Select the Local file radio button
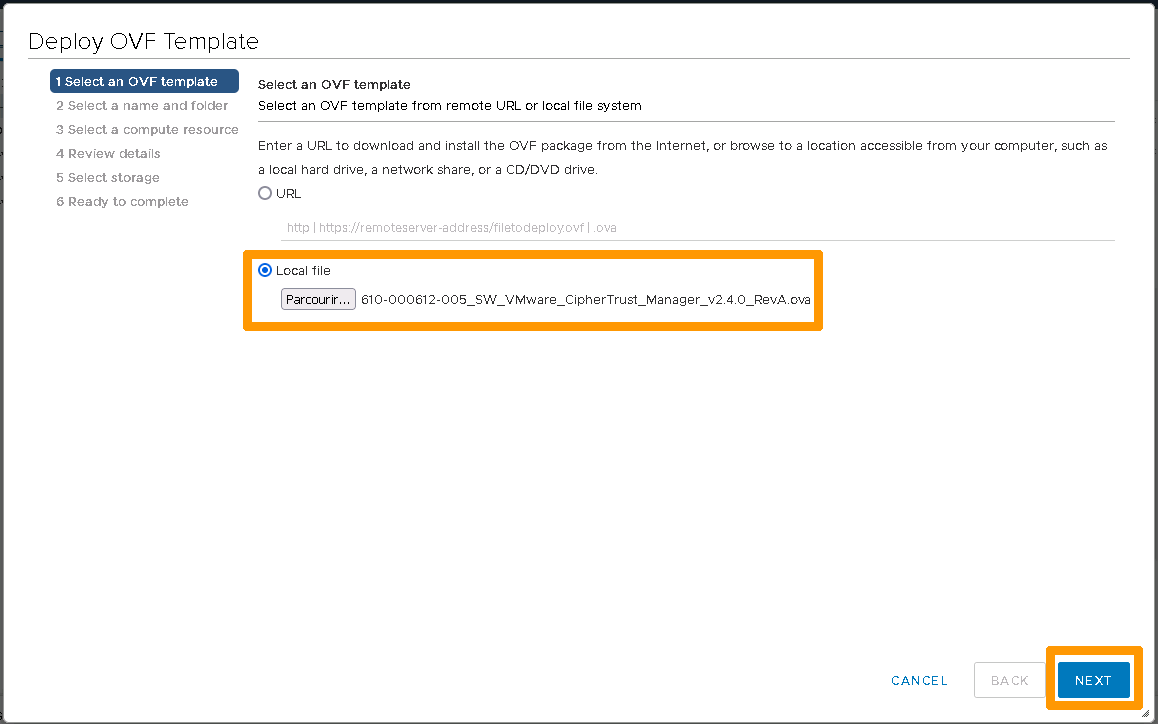 265,271
